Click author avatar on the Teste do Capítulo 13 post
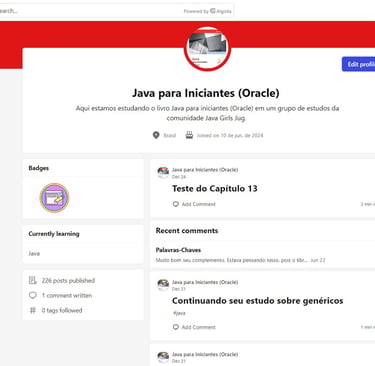 tap(163, 172)
